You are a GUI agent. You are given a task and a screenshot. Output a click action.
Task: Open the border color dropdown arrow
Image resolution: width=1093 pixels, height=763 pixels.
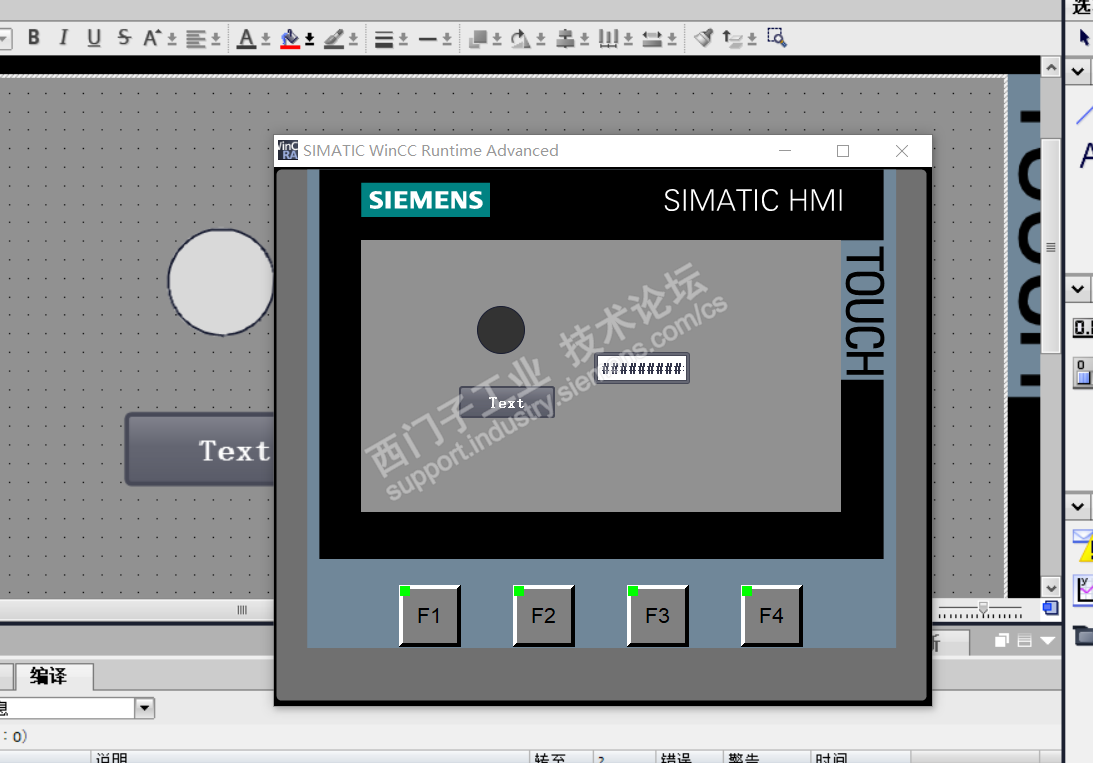pos(353,40)
